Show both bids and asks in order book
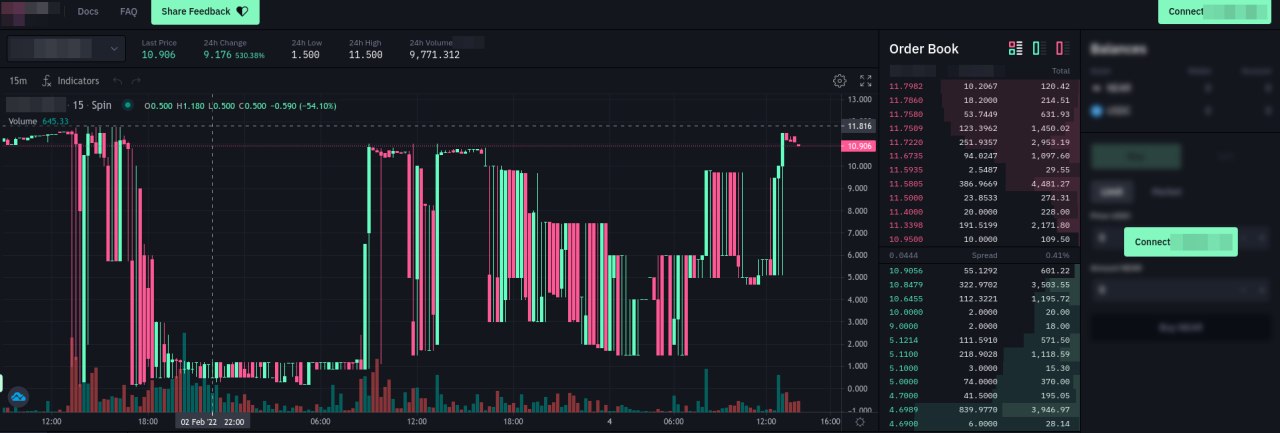Image resolution: width=1280 pixels, height=433 pixels. 1015,48
